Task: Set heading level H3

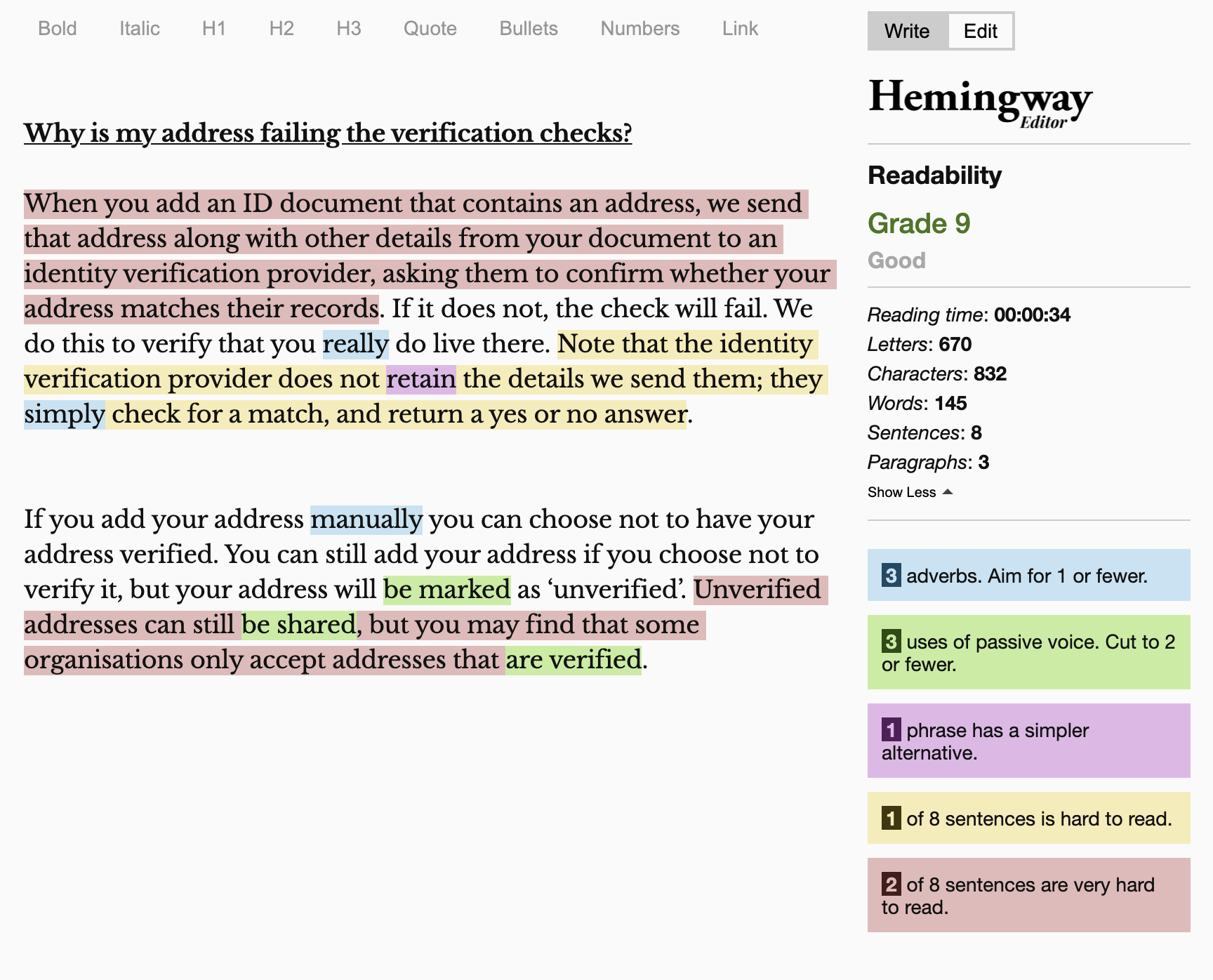Action: (348, 29)
